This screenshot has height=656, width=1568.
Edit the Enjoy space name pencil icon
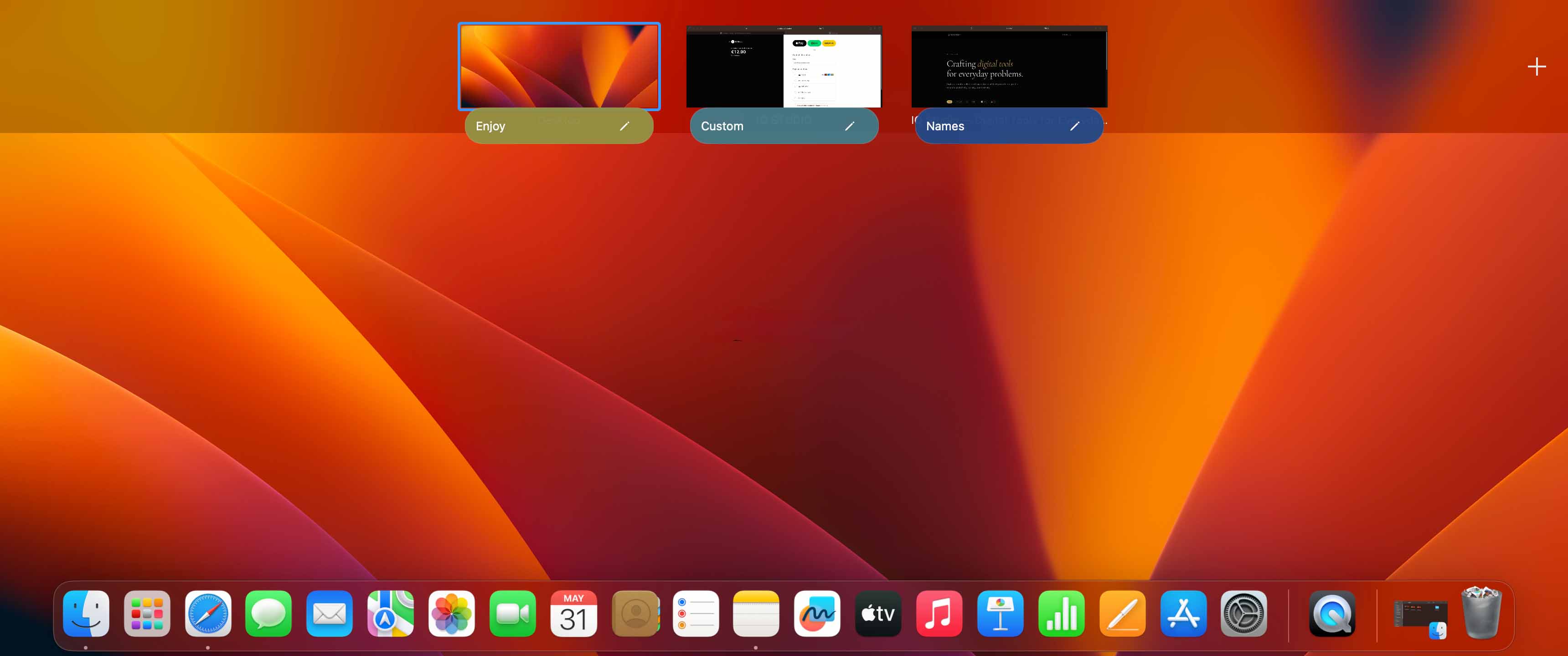coord(624,126)
